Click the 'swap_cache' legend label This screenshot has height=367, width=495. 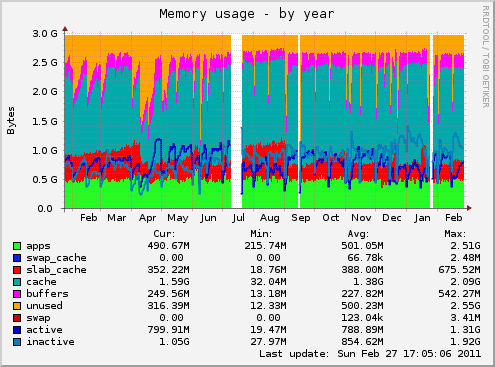(x=56, y=258)
